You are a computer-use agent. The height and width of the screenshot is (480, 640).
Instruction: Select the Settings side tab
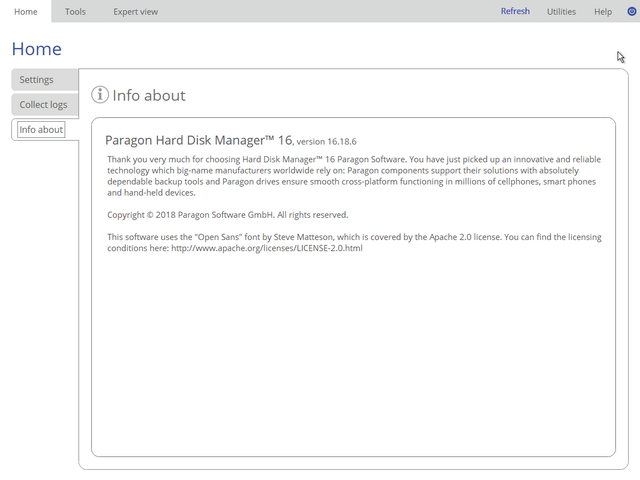pos(38,80)
